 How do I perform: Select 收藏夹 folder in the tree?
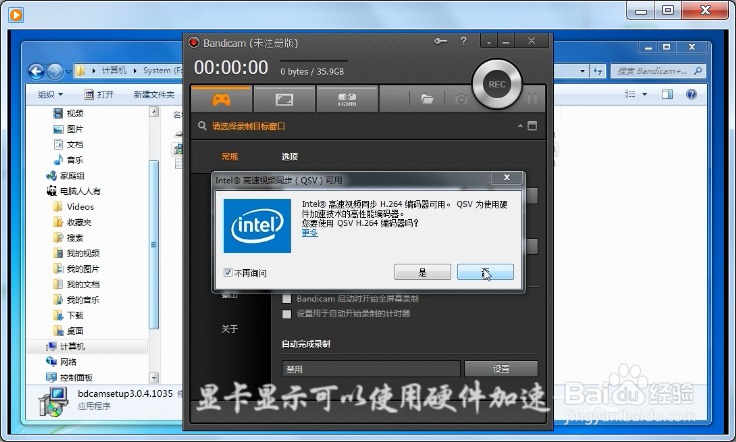coord(72,222)
